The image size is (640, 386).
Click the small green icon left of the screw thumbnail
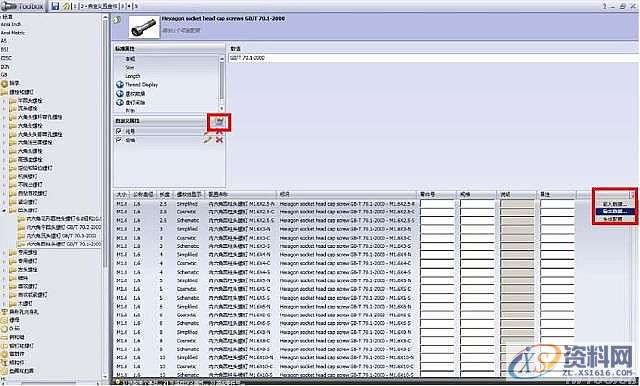117,20
